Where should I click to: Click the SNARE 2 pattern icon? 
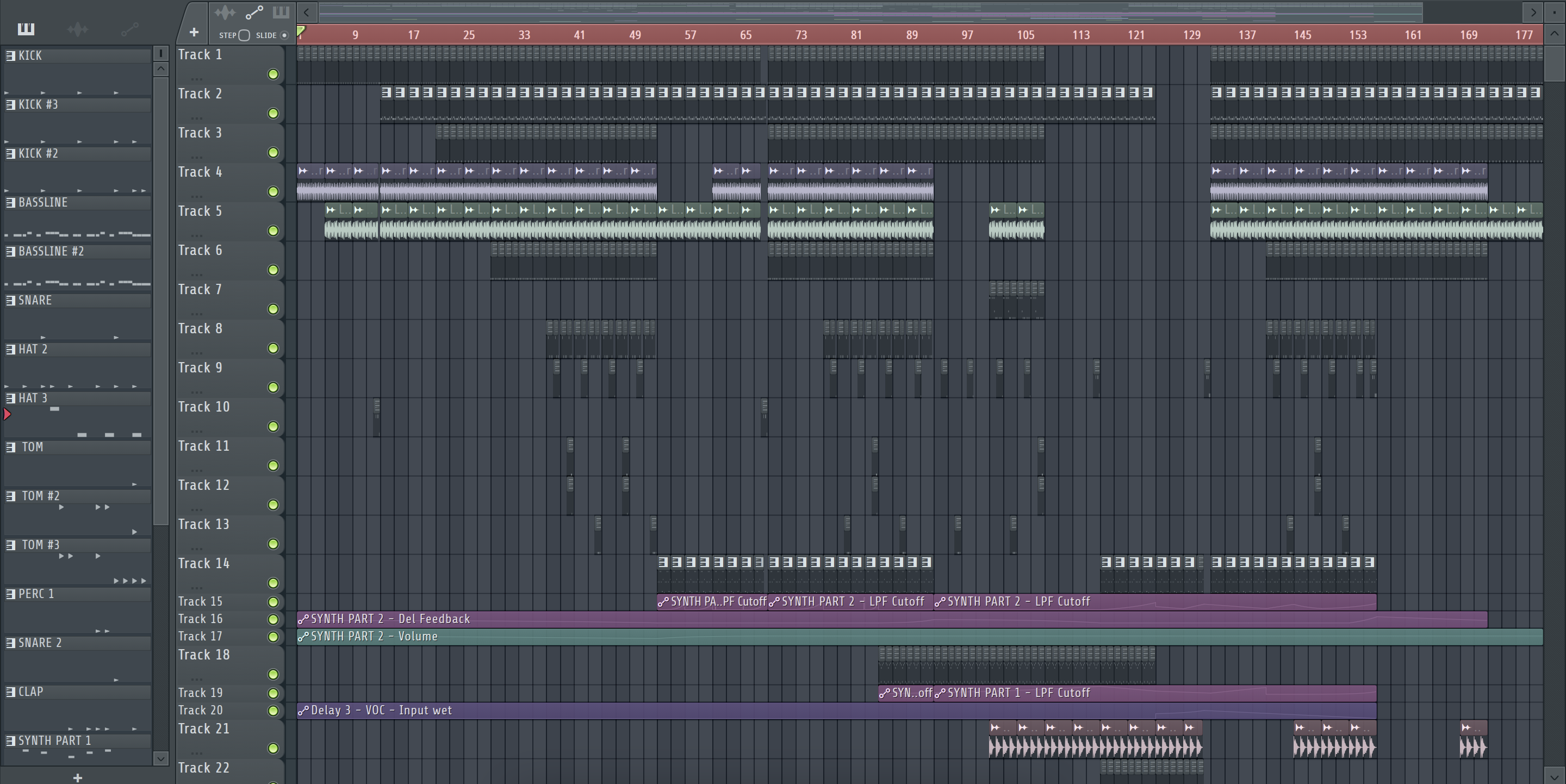[10, 643]
